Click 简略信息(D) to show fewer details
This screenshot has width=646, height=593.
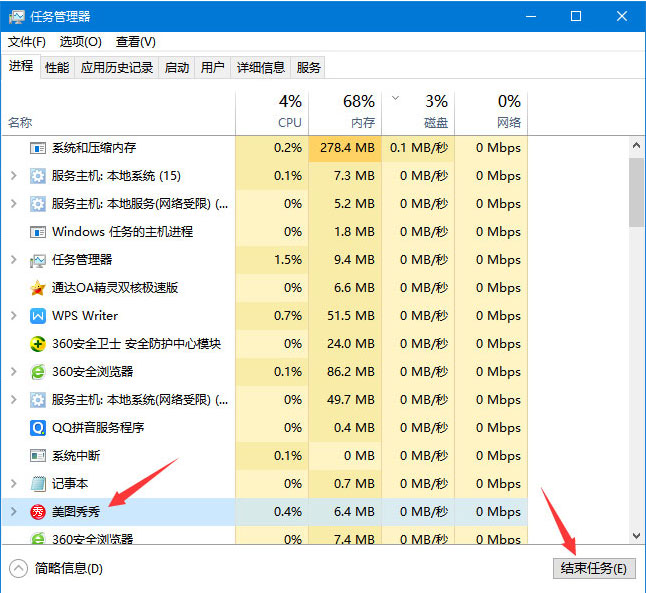68,569
